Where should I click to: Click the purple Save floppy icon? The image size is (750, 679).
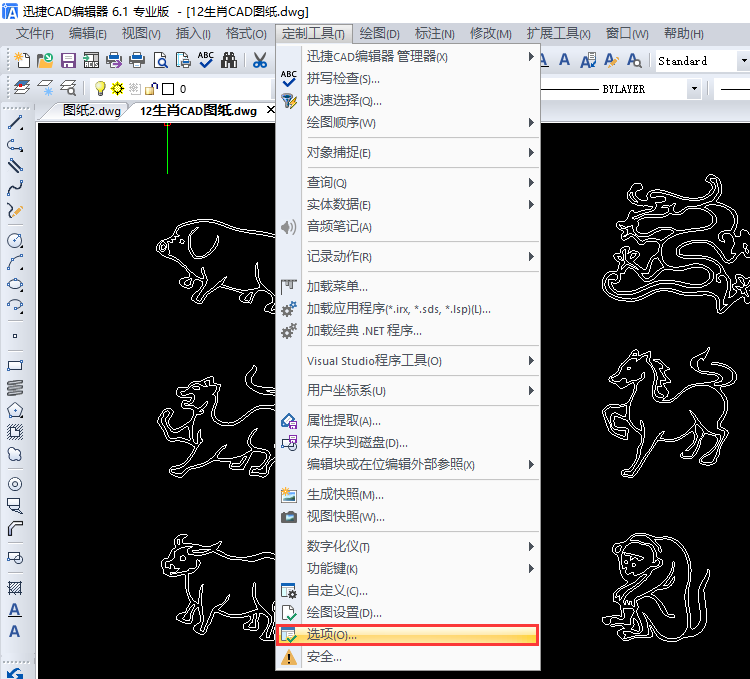pyautogui.click(x=68, y=60)
